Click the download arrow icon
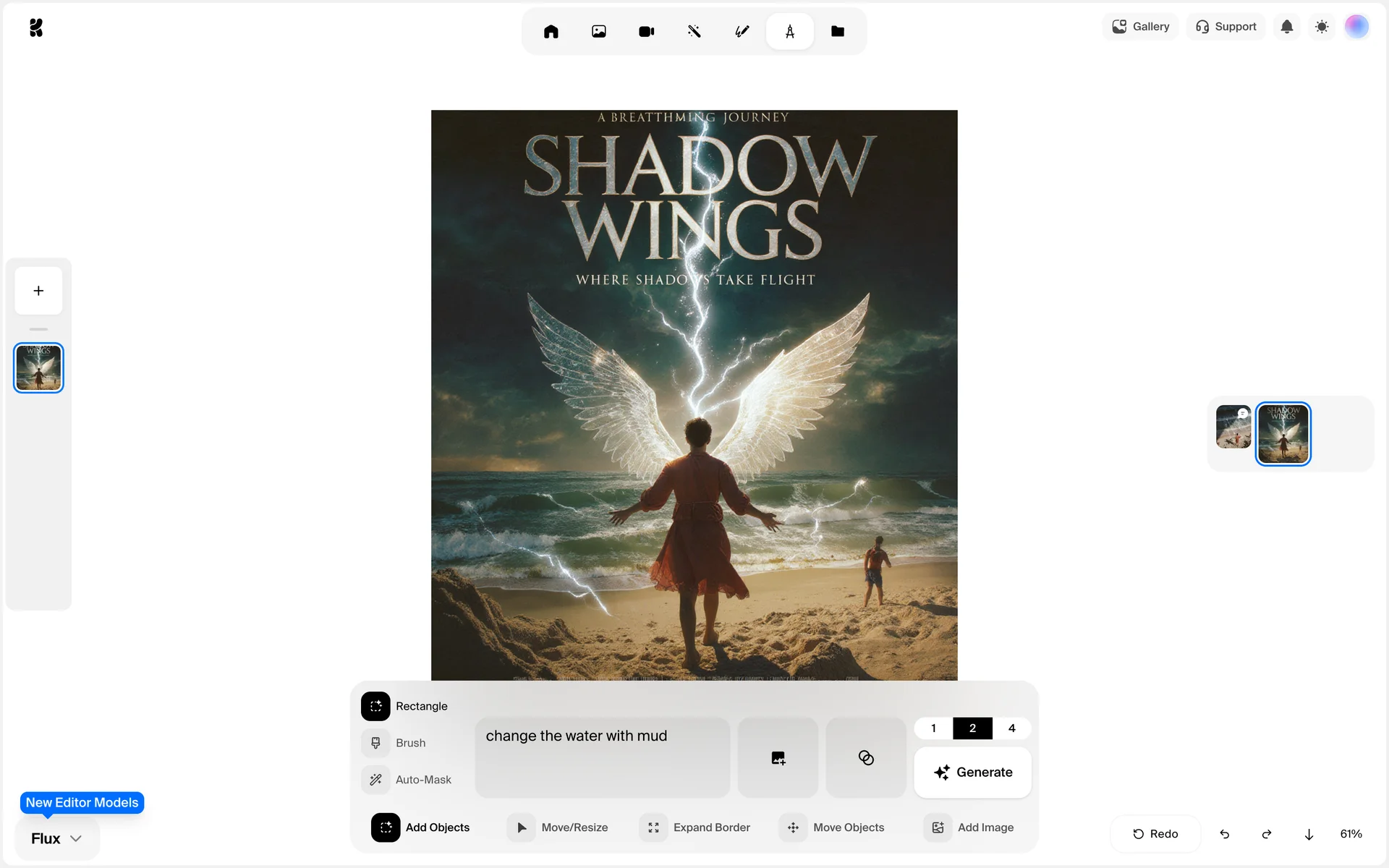The width and height of the screenshot is (1389, 868). pos(1309,834)
